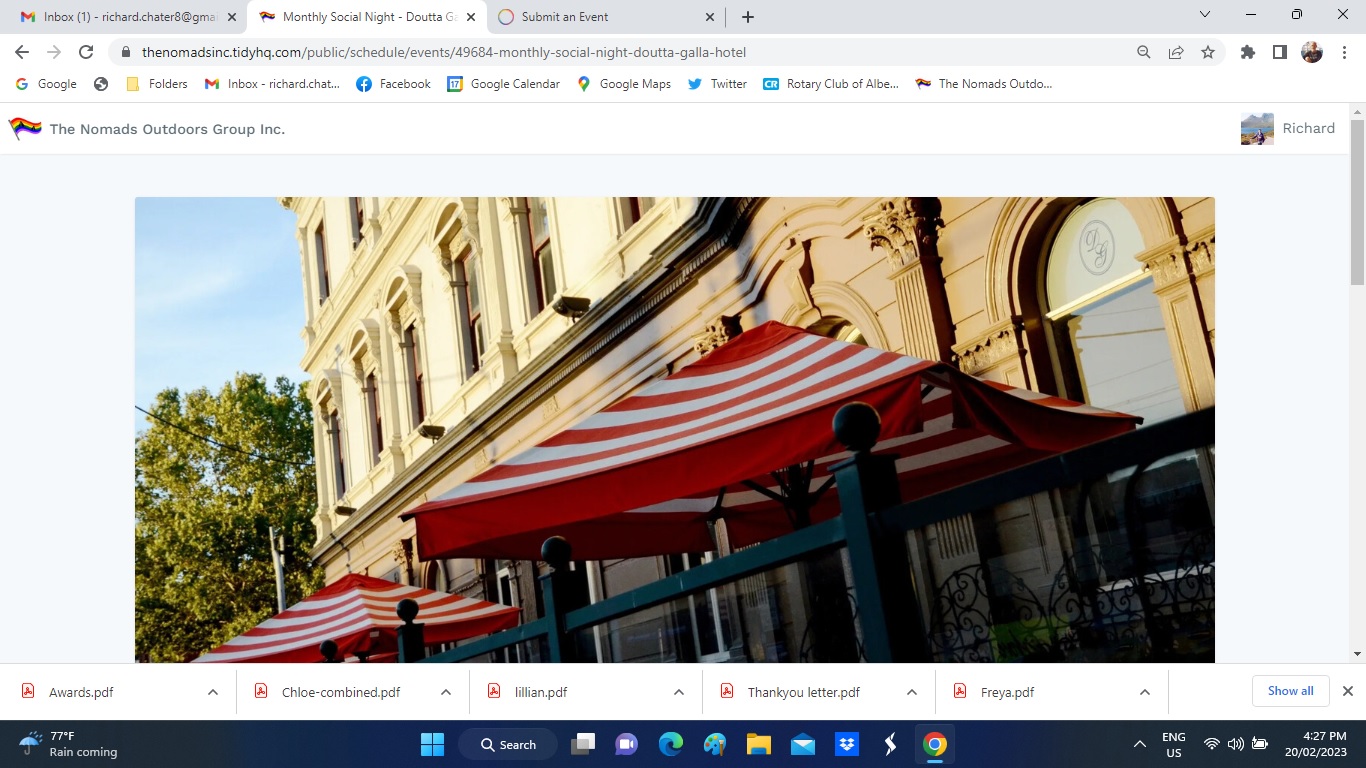Open a new browser tab
This screenshot has width=1366, height=768.
(748, 17)
